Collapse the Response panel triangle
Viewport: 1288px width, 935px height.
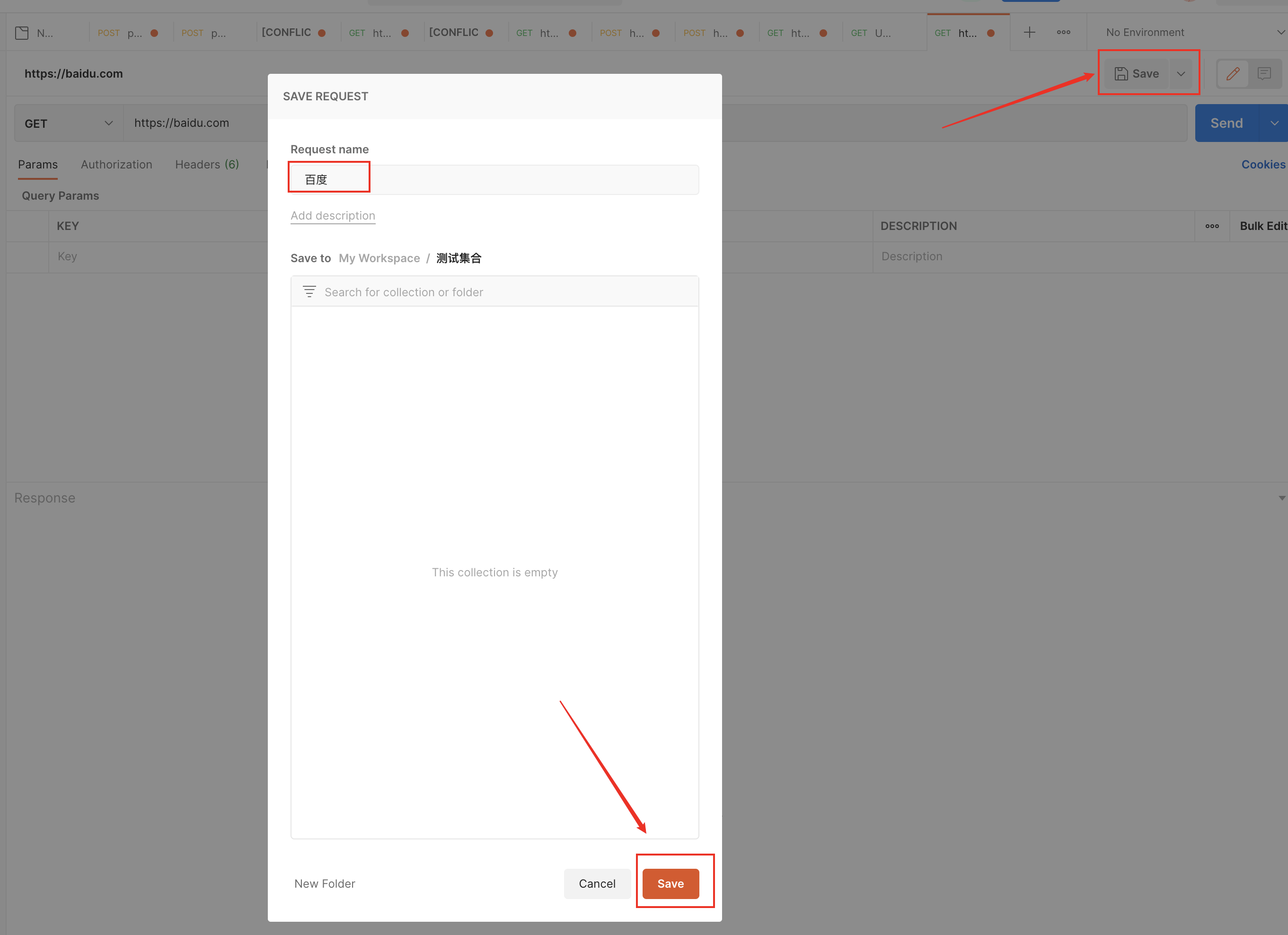click(x=1281, y=498)
